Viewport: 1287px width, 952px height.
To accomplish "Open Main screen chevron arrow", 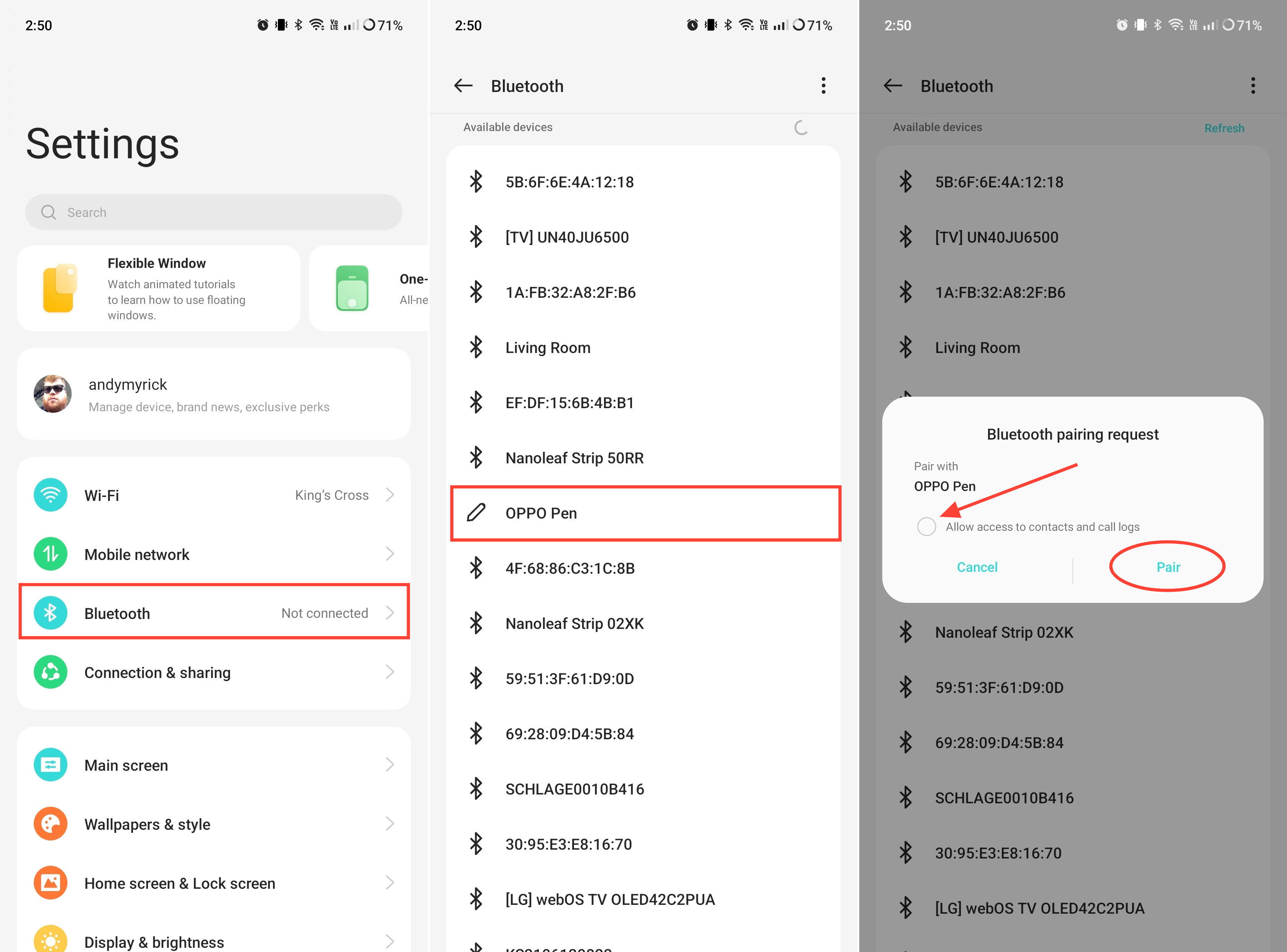I will point(390,765).
